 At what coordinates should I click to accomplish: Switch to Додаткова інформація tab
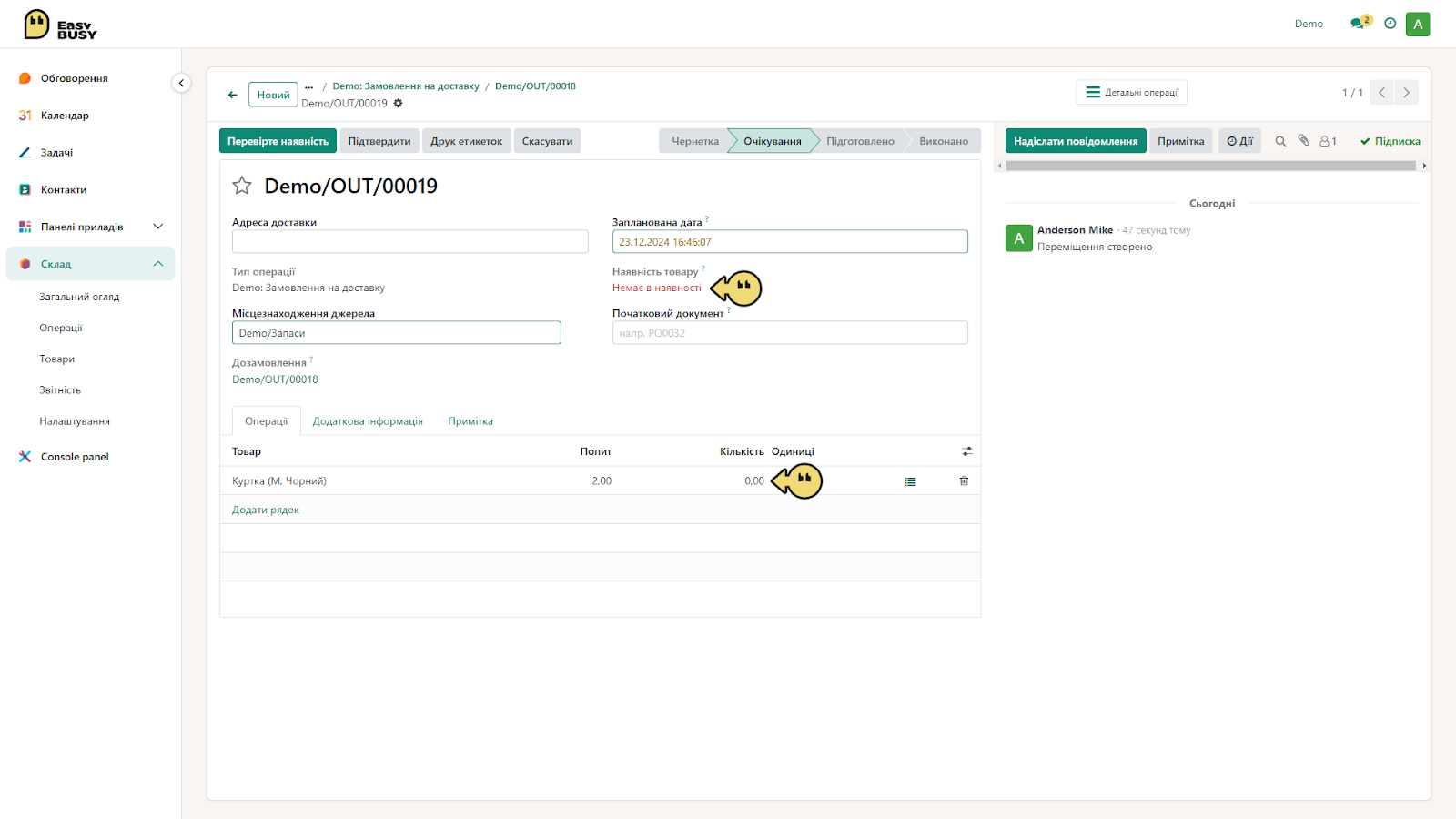coord(368,421)
